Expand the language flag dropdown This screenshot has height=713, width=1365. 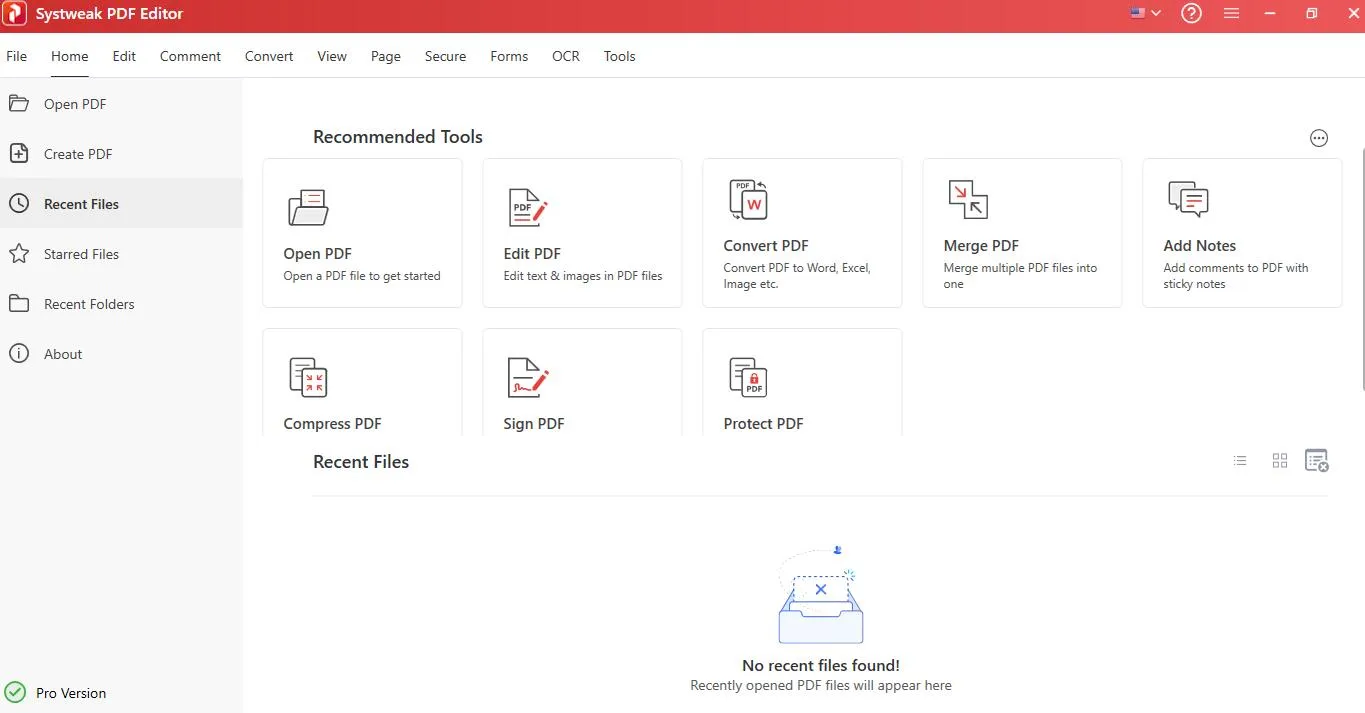(x=1145, y=14)
